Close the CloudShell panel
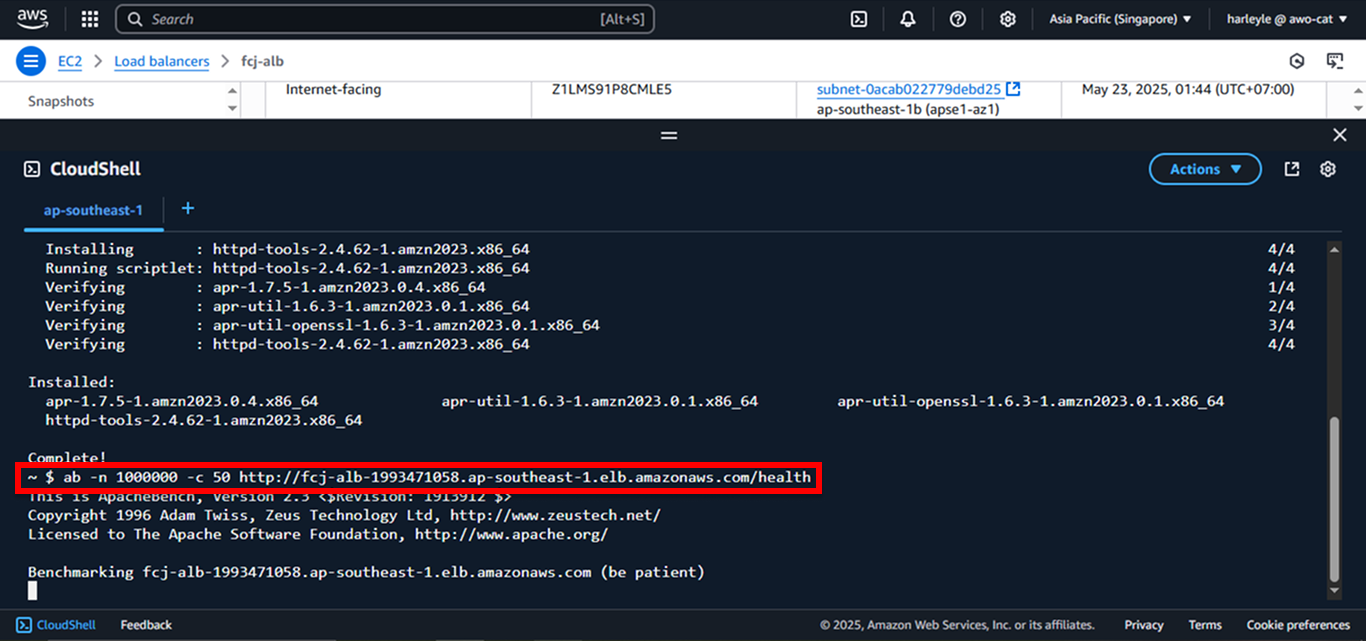The image size is (1366, 641). pos(1340,135)
